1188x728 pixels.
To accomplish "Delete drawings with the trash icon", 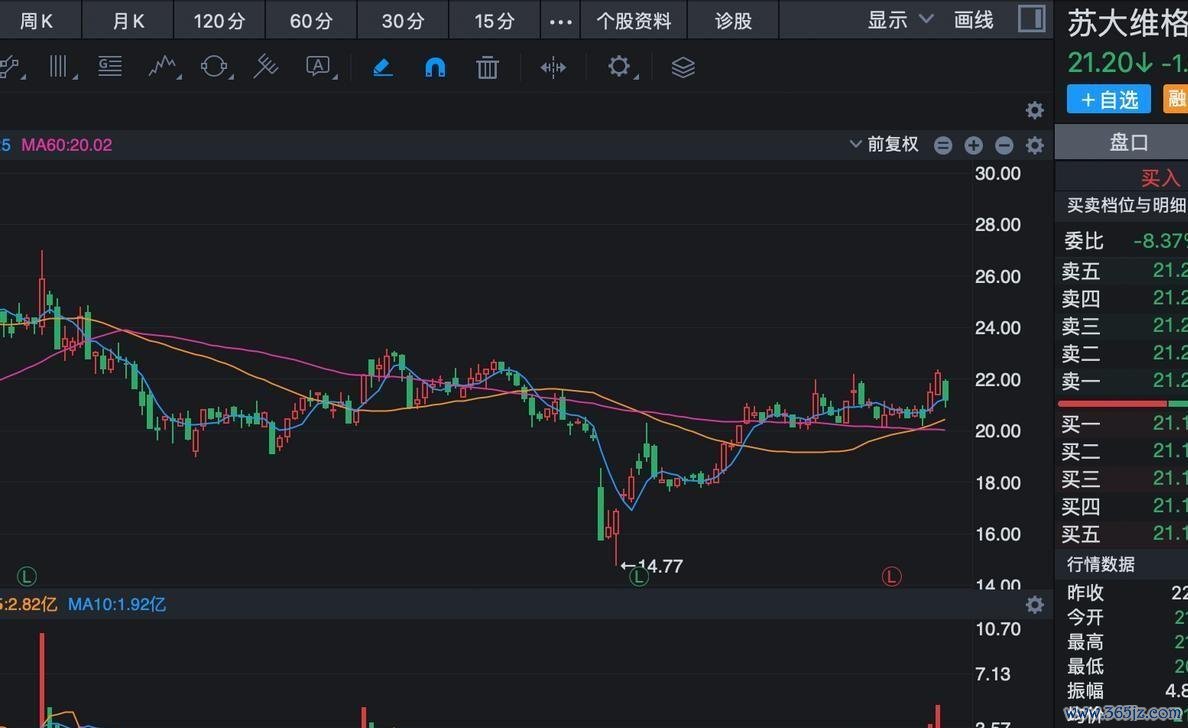I will pos(487,67).
